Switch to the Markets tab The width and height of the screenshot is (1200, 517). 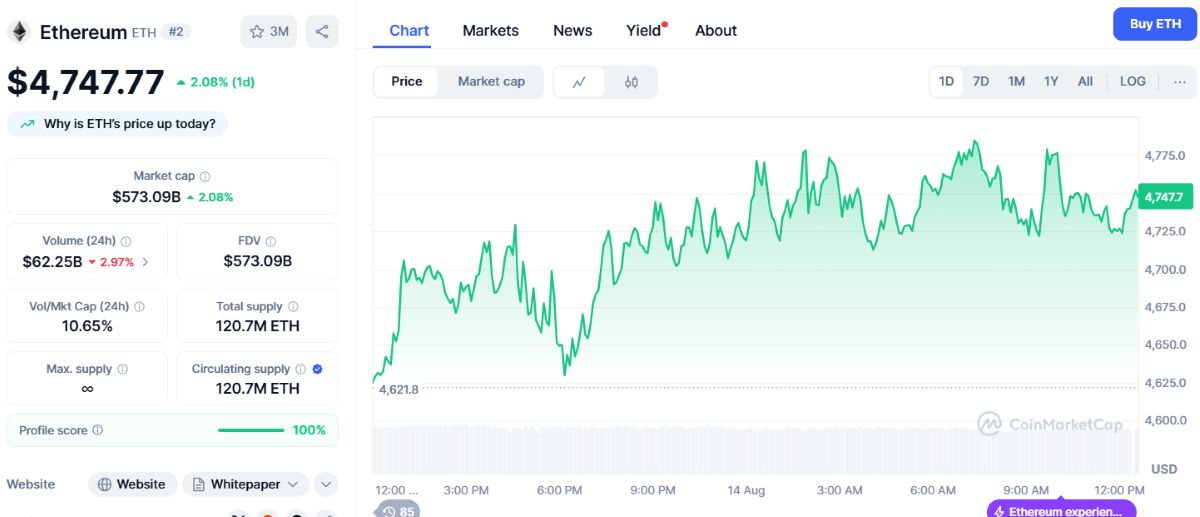click(491, 31)
